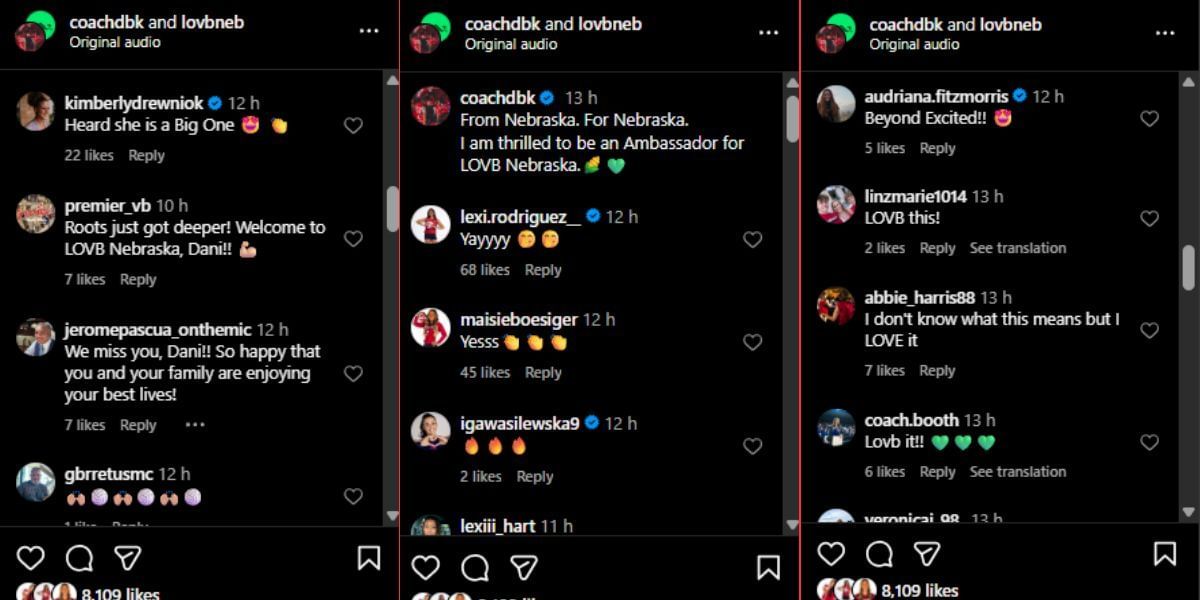Open post options via the three-dot menu
1200x600 pixels.
coord(370,30)
